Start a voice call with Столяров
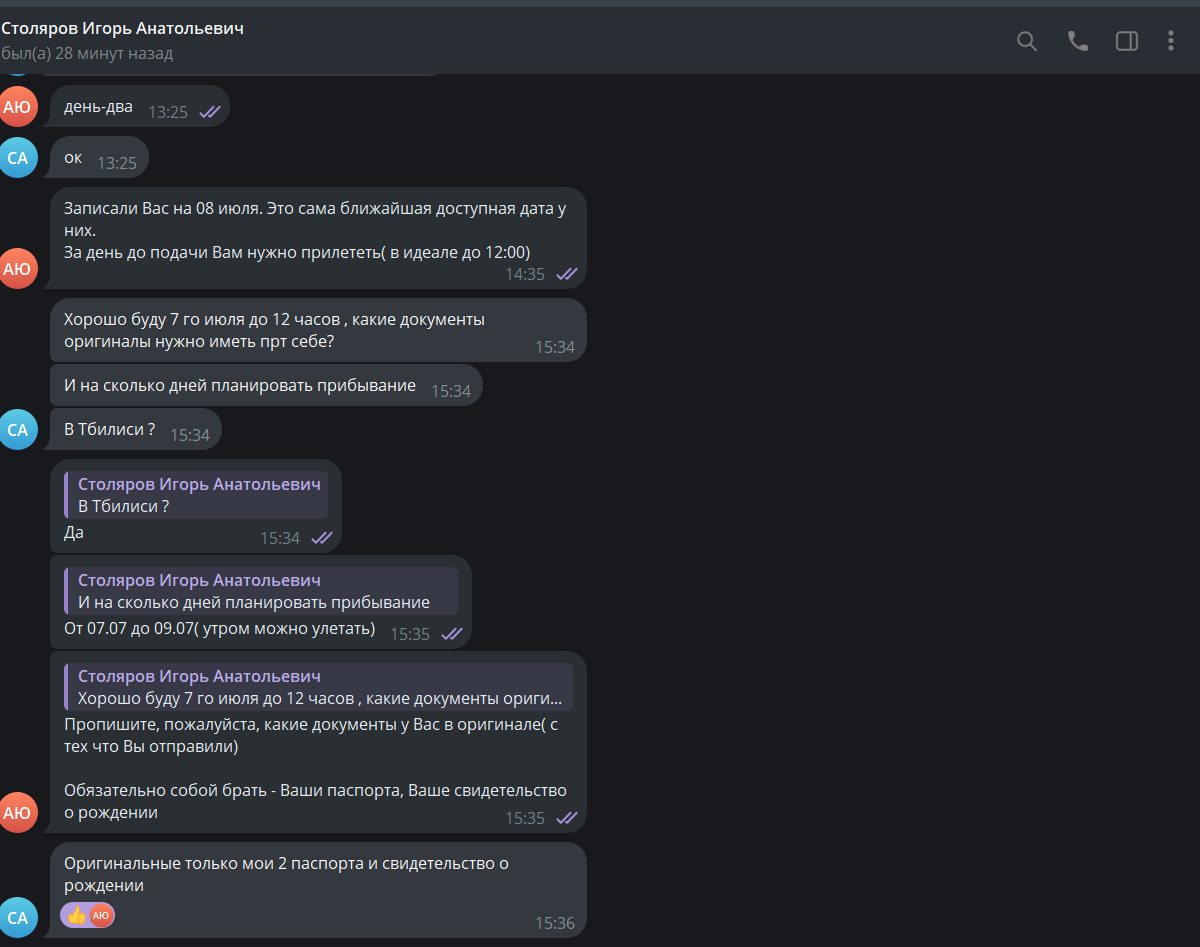This screenshot has height=947, width=1200. point(1078,41)
